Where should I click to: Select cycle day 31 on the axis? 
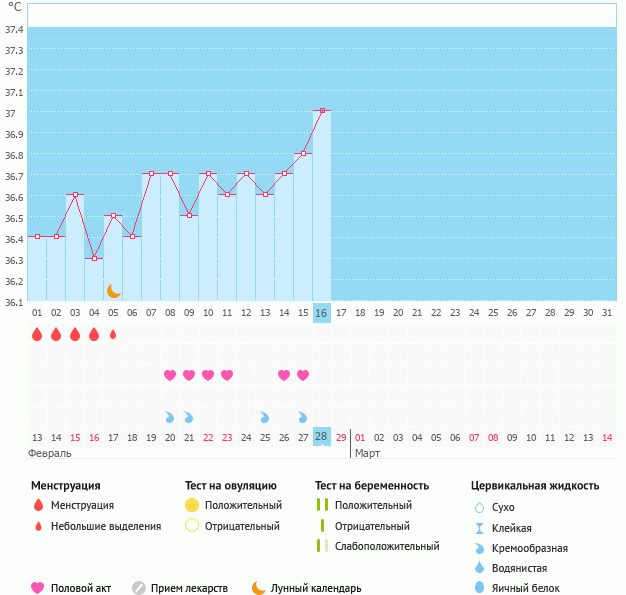click(606, 313)
